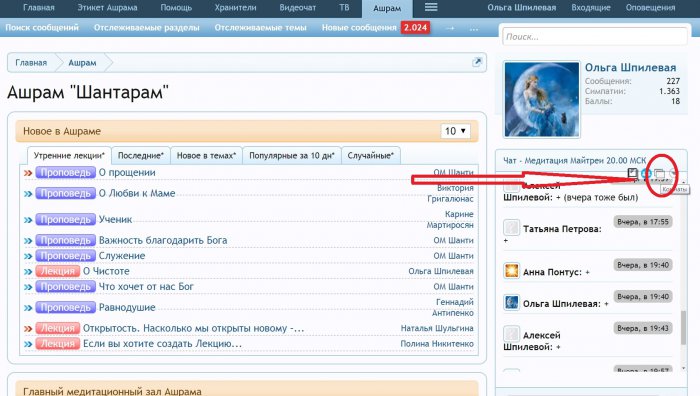Image resolution: width=700 pixels, height=396 pixels.
Task: Open 'Отслеживаемые разделы'
Action: (146, 28)
